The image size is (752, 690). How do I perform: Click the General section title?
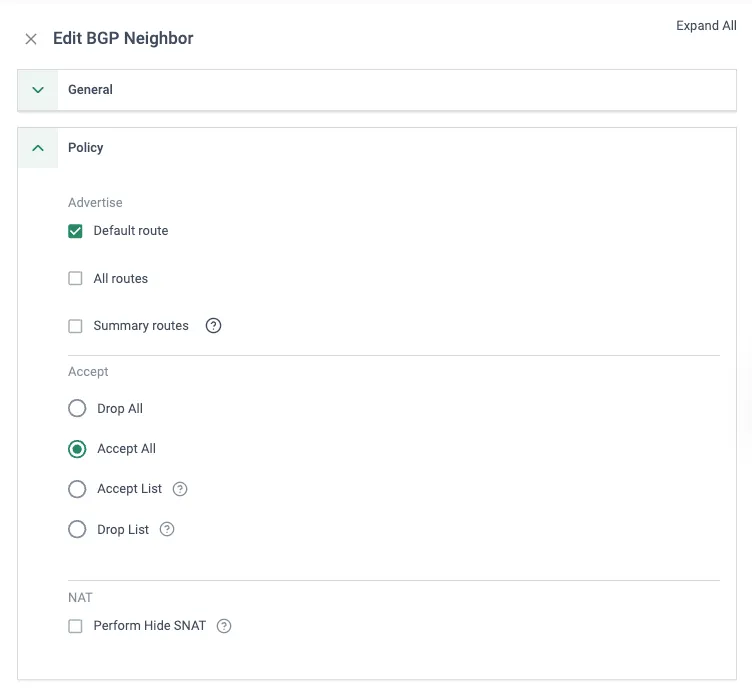[x=90, y=90]
